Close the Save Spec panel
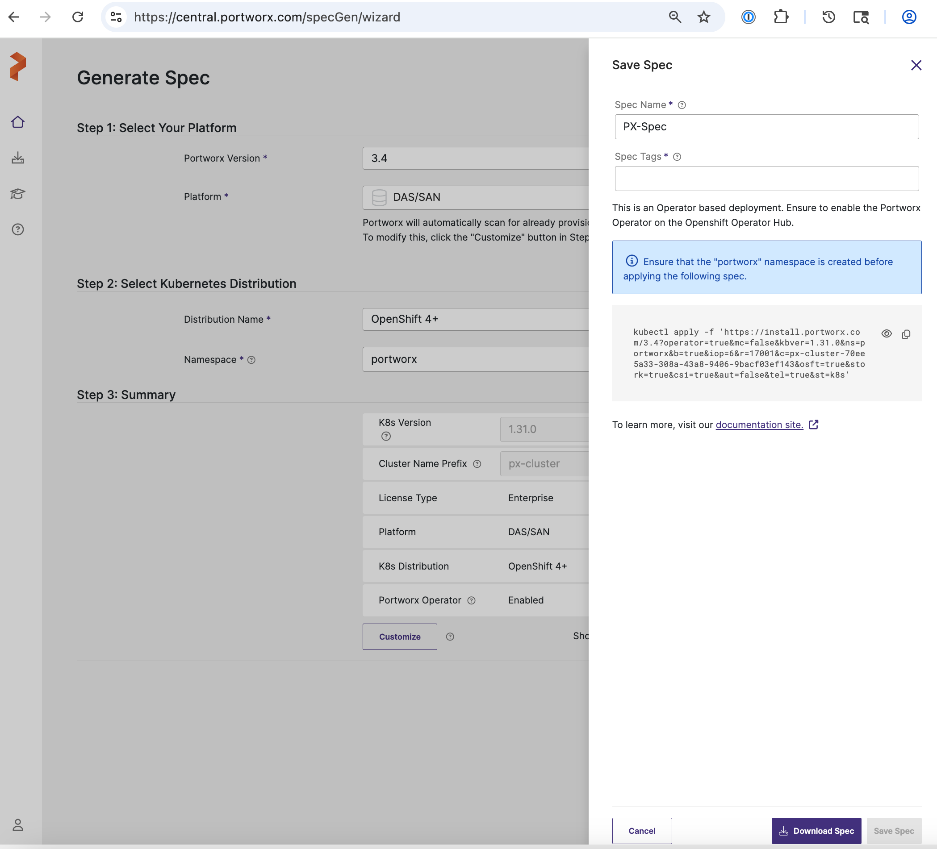This screenshot has height=849, width=937. click(916, 64)
